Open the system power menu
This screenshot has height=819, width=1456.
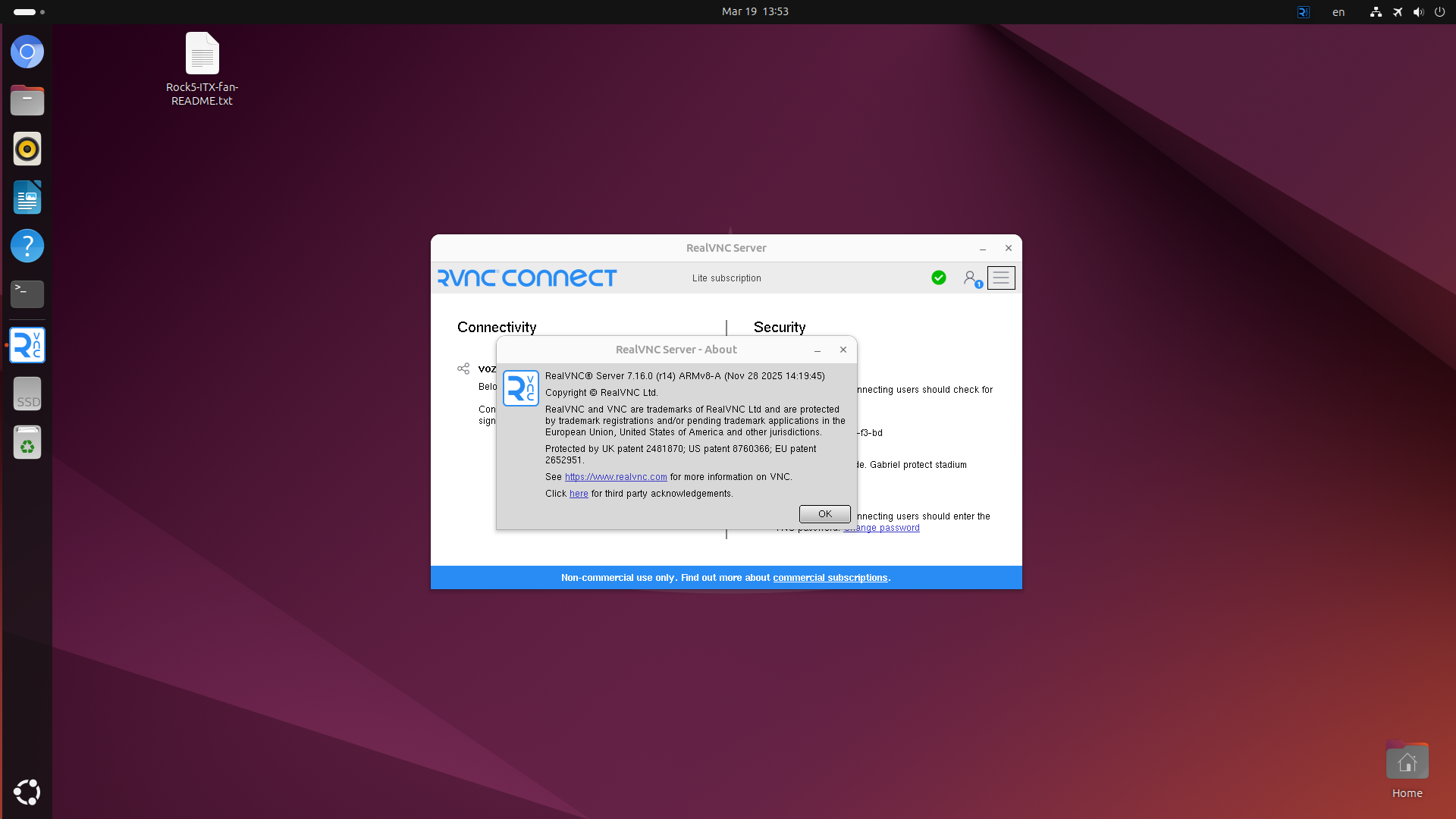(x=1439, y=12)
